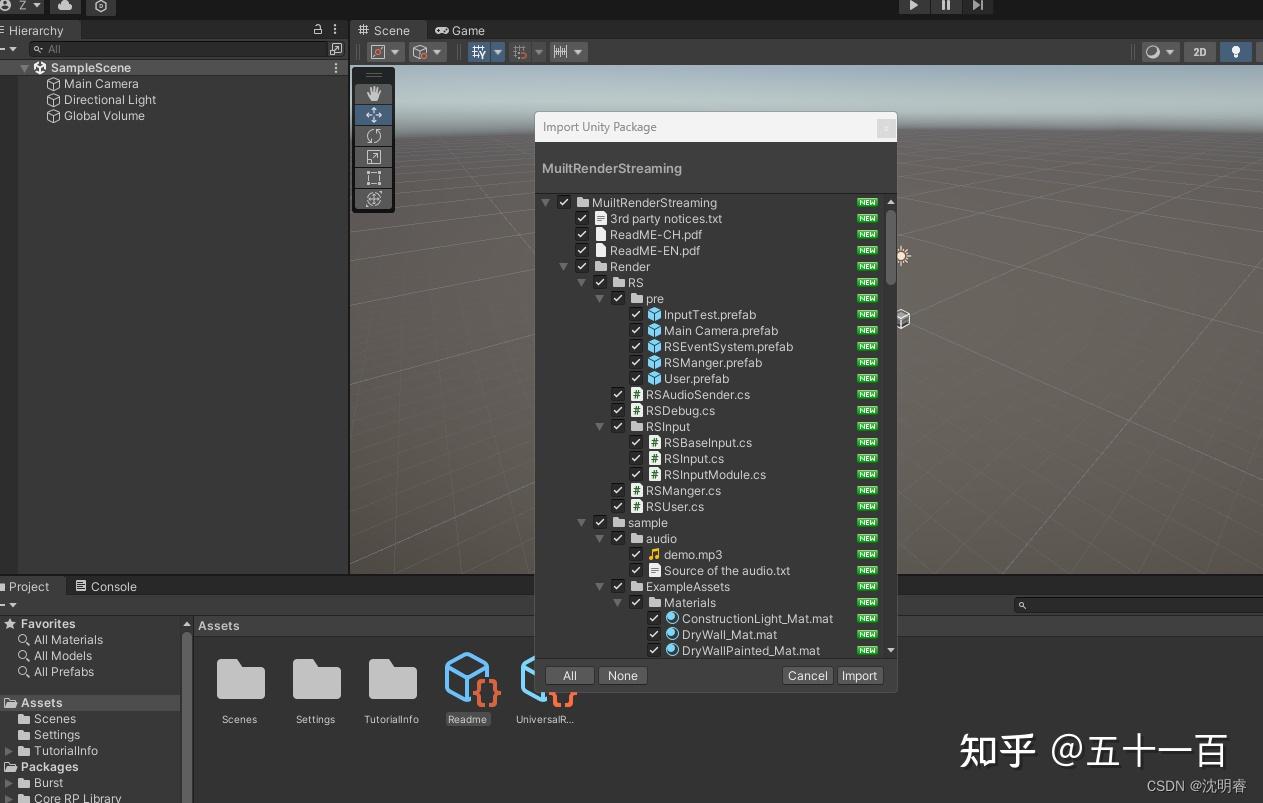This screenshot has width=1263, height=803.
Task: Uncheck the DryWall_Mat.mat checkbox
Action: tap(654, 635)
